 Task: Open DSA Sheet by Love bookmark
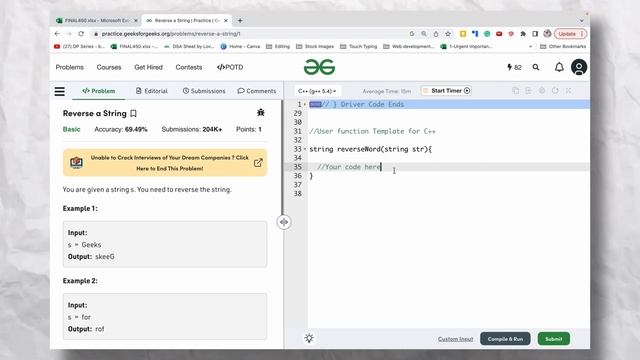tap(189, 47)
